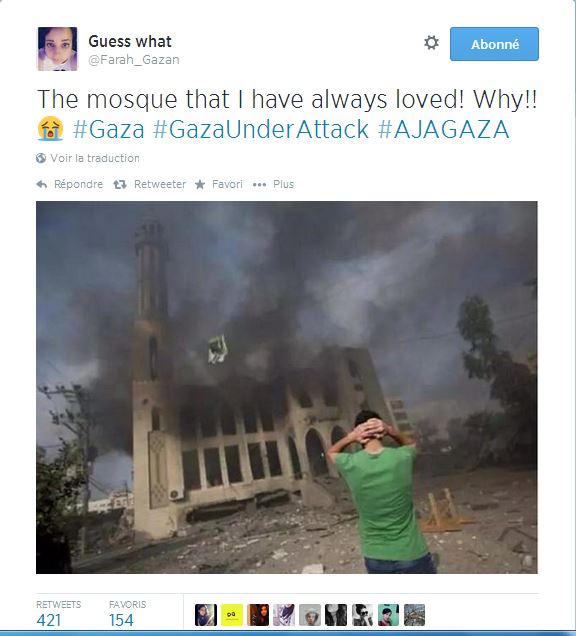Screen dimensions: 576x636
Task: Toggle the Abonné follow button
Action: (x=494, y=44)
